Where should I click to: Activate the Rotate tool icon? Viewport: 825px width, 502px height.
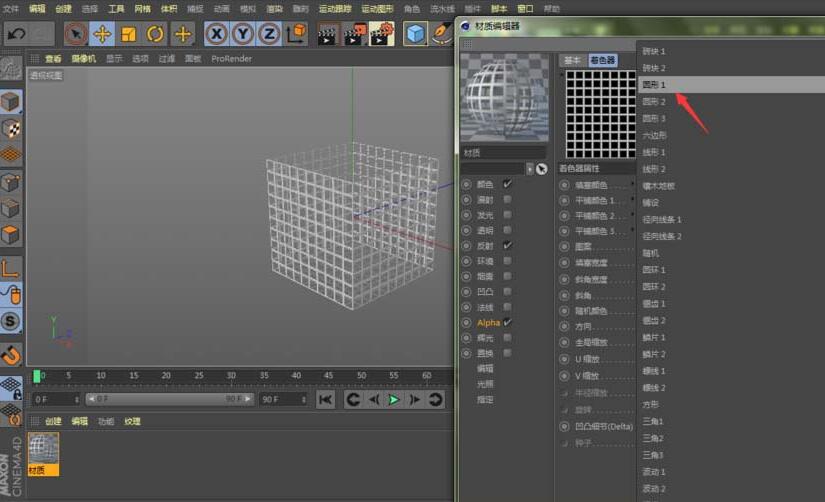[x=155, y=34]
